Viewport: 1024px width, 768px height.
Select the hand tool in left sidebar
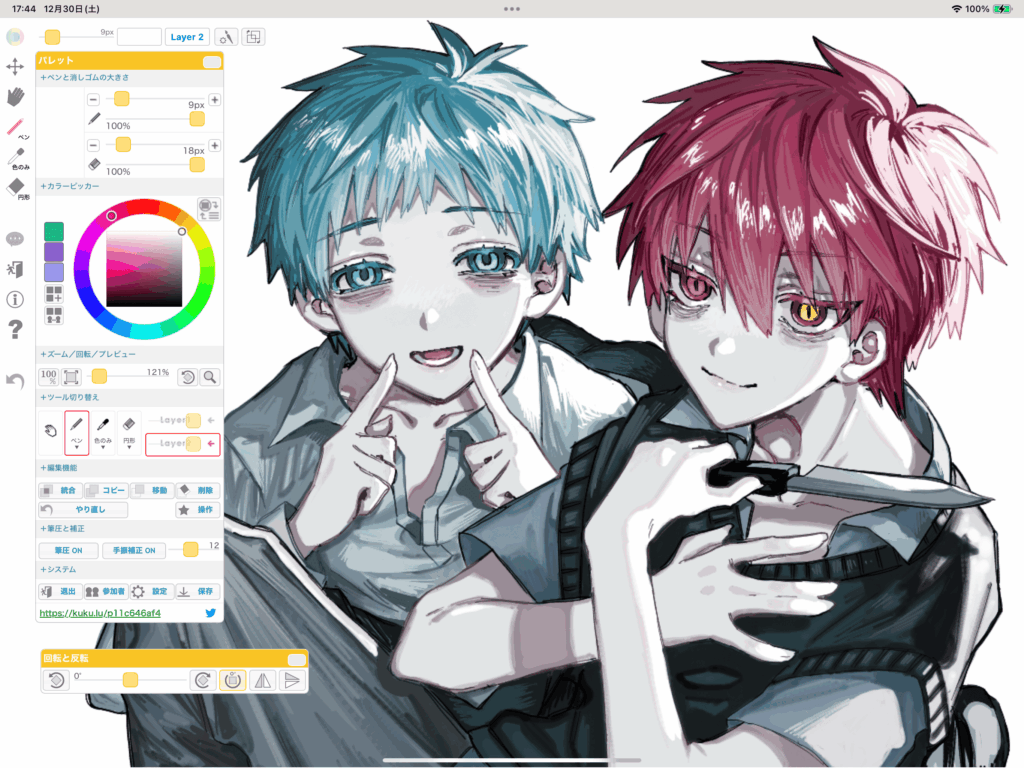coord(15,97)
